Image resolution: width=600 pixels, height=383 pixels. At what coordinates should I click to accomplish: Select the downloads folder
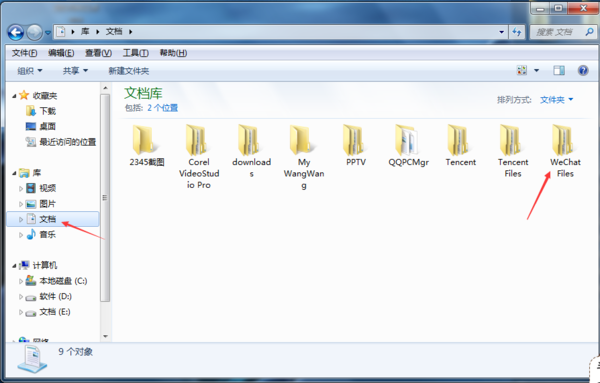tap(251, 151)
